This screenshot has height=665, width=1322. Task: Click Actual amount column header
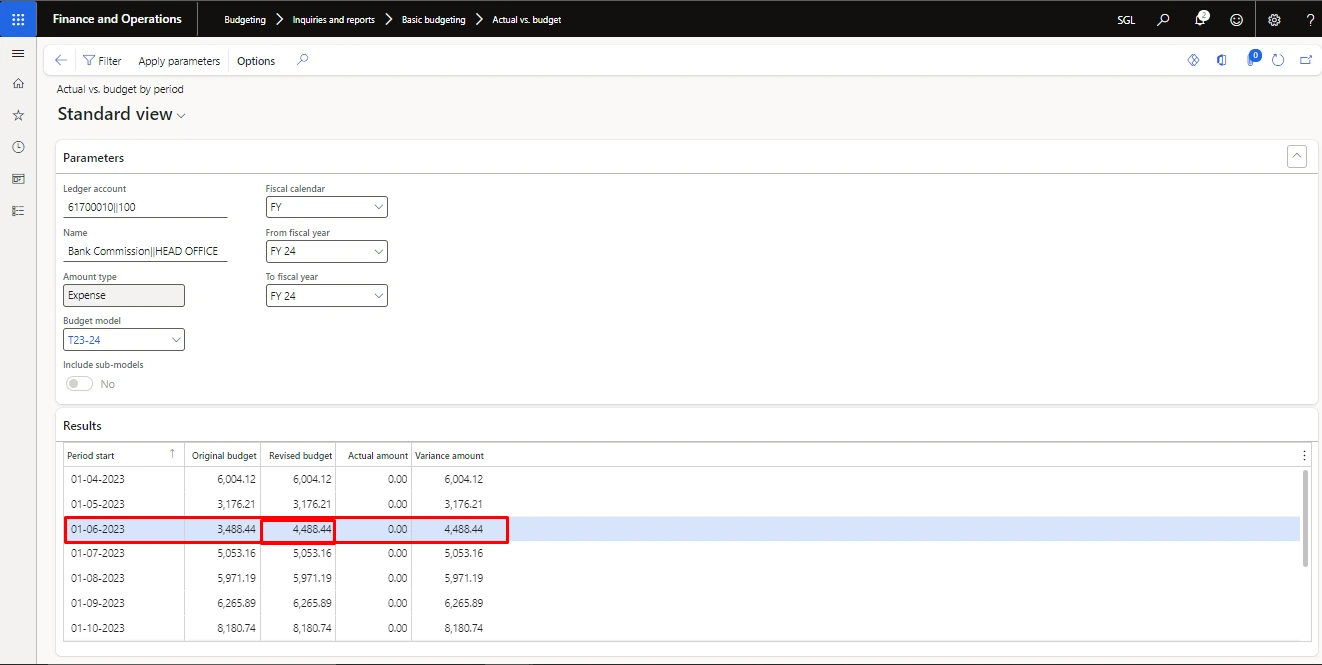tap(374, 455)
